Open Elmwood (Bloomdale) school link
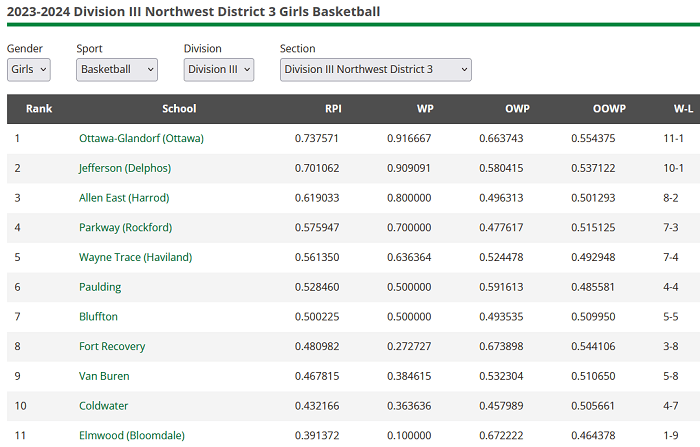 (130, 436)
